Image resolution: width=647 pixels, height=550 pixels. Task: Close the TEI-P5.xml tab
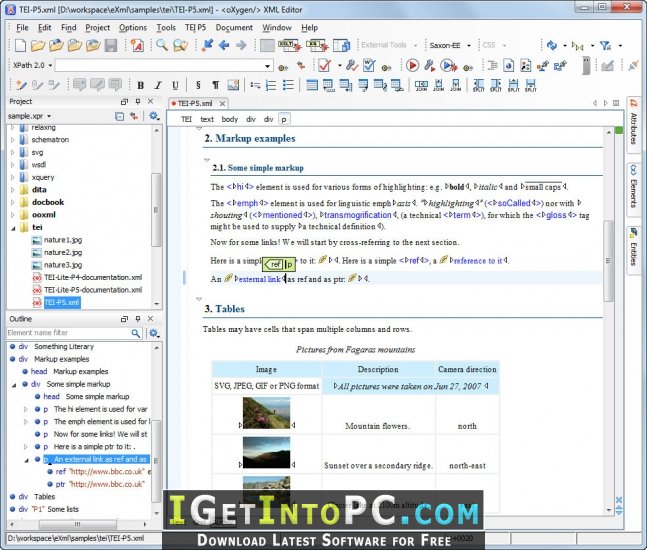(x=222, y=103)
